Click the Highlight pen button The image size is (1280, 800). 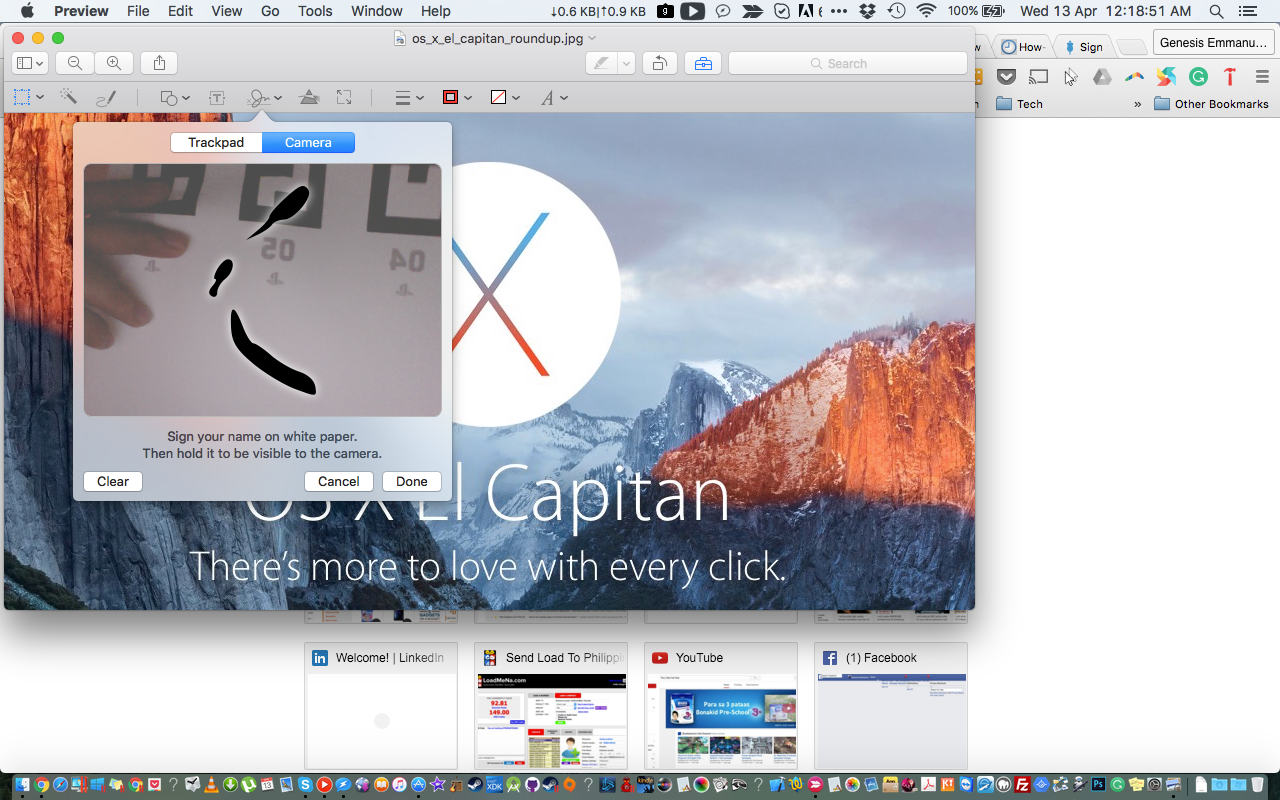point(601,63)
